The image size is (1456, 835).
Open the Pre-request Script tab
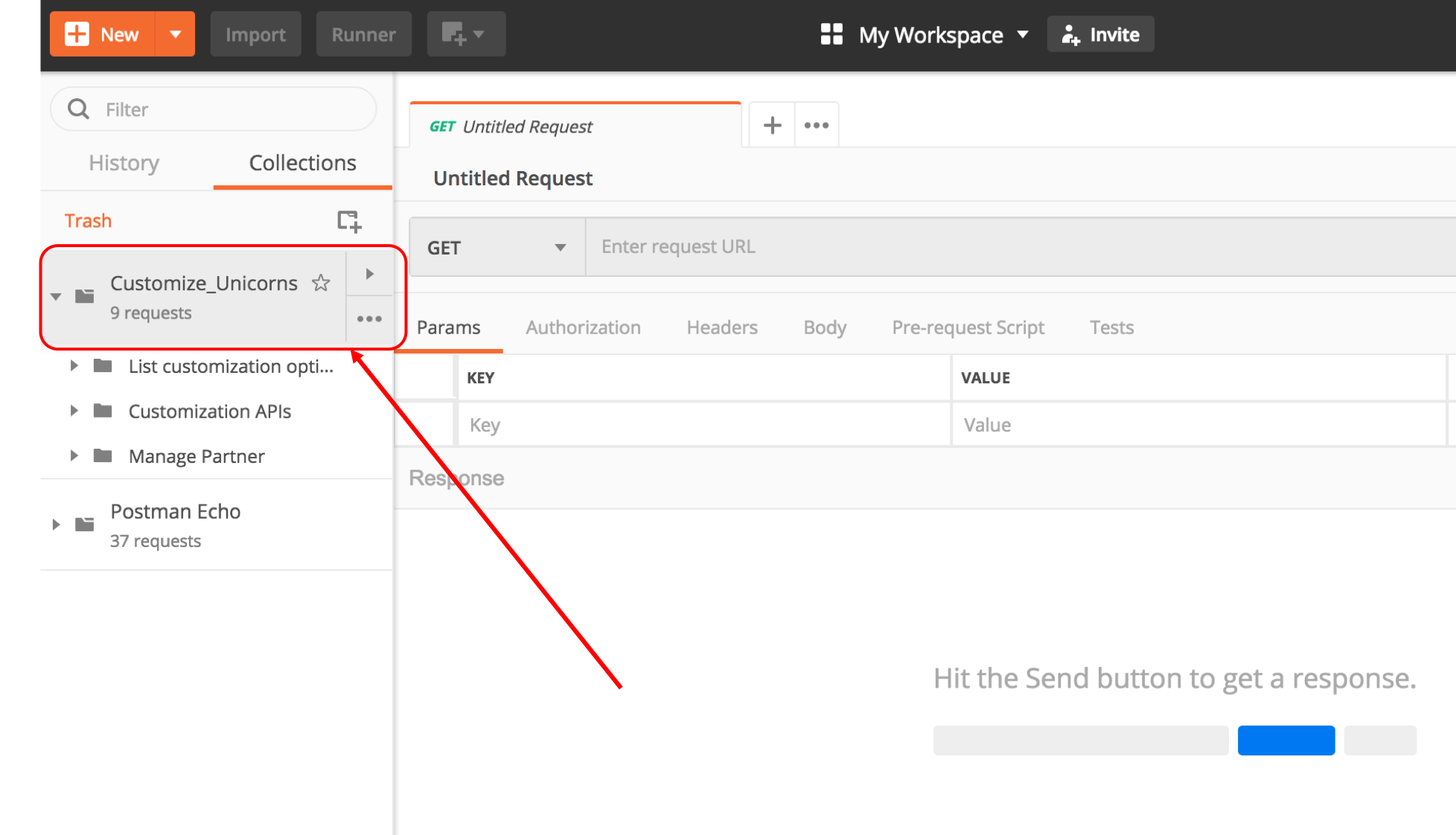coord(968,327)
